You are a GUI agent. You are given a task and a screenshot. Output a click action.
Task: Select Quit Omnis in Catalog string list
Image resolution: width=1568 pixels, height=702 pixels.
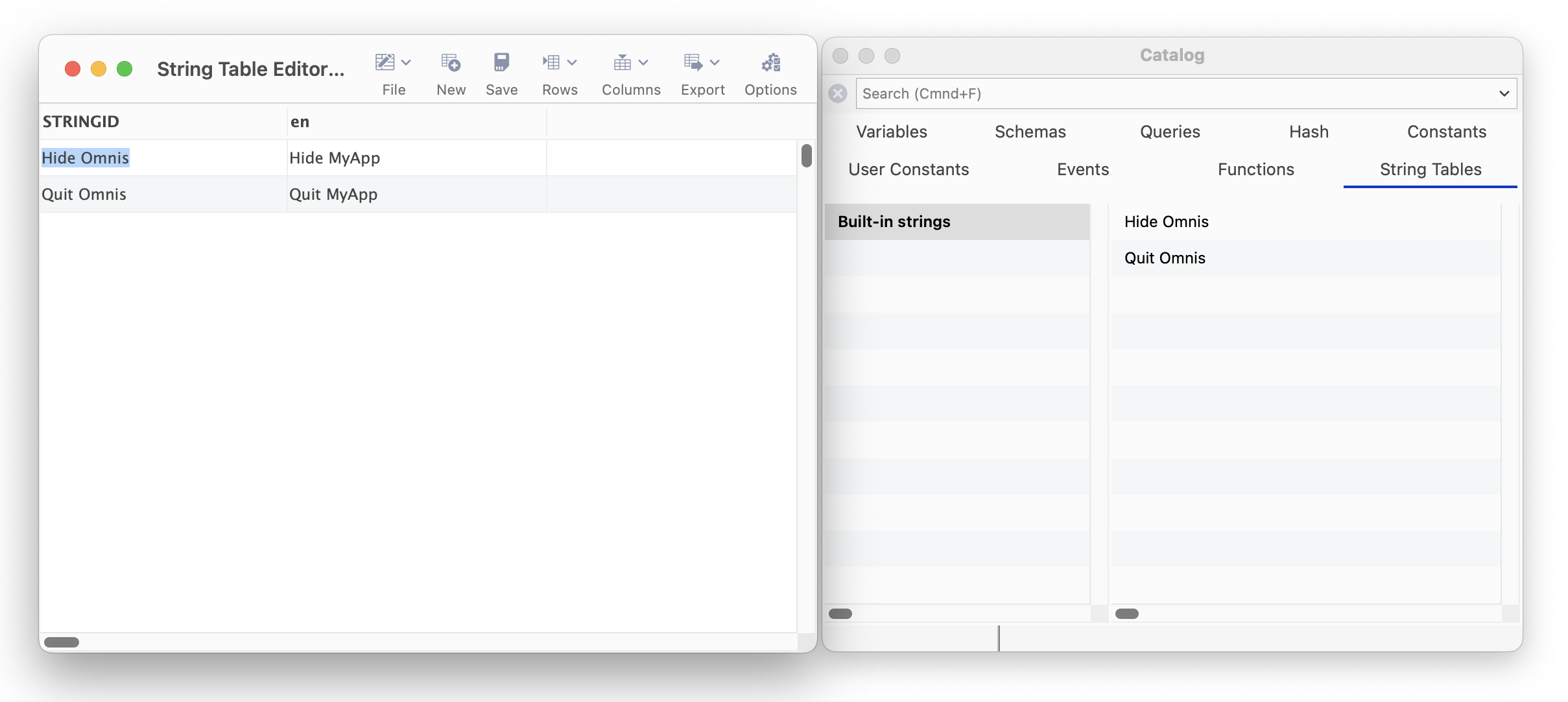(x=1306, y=258)
